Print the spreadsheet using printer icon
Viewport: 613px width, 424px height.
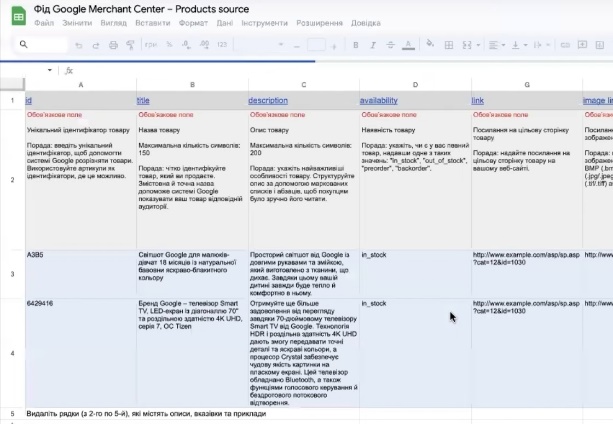[112, 45]
